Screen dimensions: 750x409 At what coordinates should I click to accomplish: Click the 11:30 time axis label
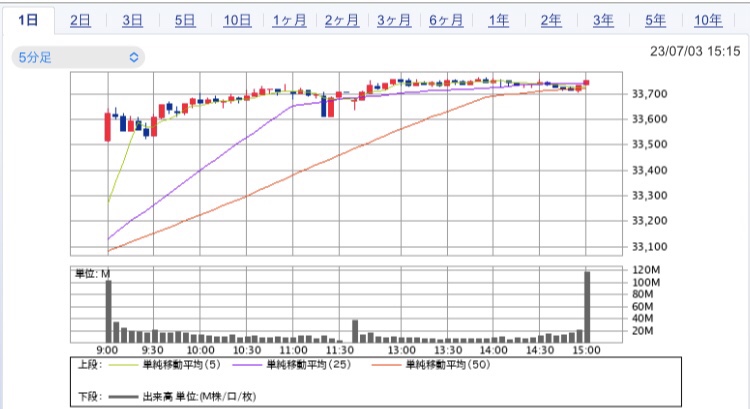click(x=340, y=351)
